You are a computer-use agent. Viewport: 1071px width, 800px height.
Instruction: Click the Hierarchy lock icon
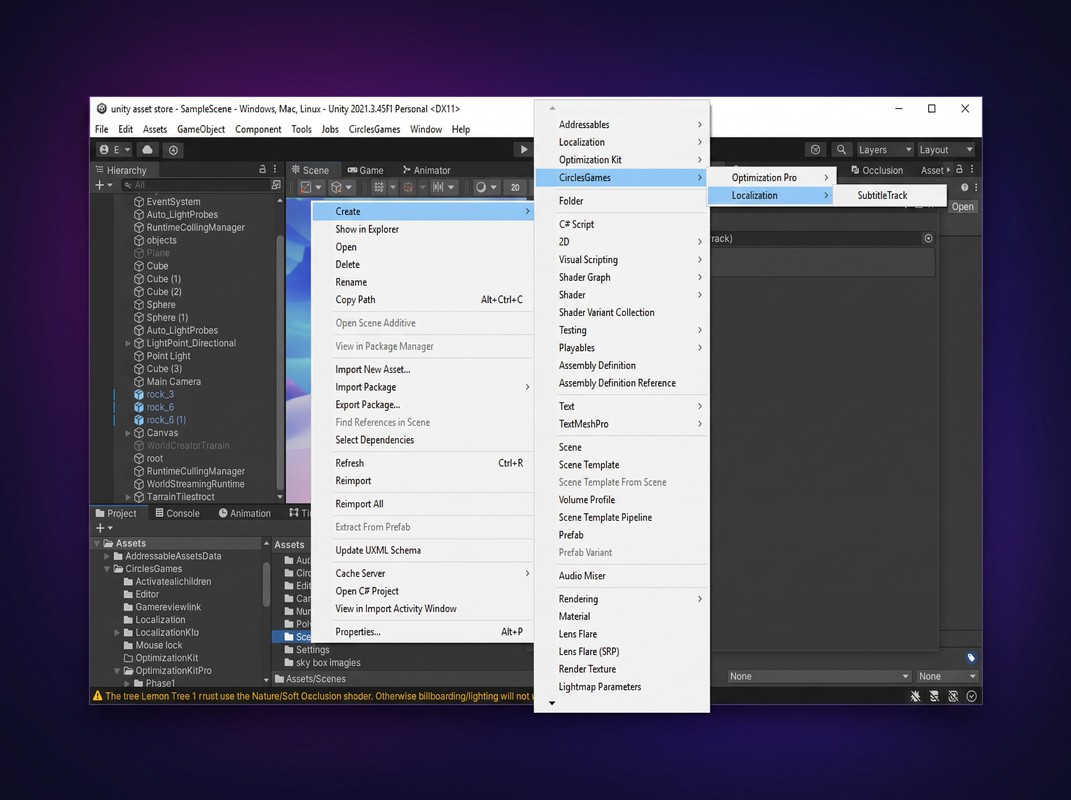point(262,169)
